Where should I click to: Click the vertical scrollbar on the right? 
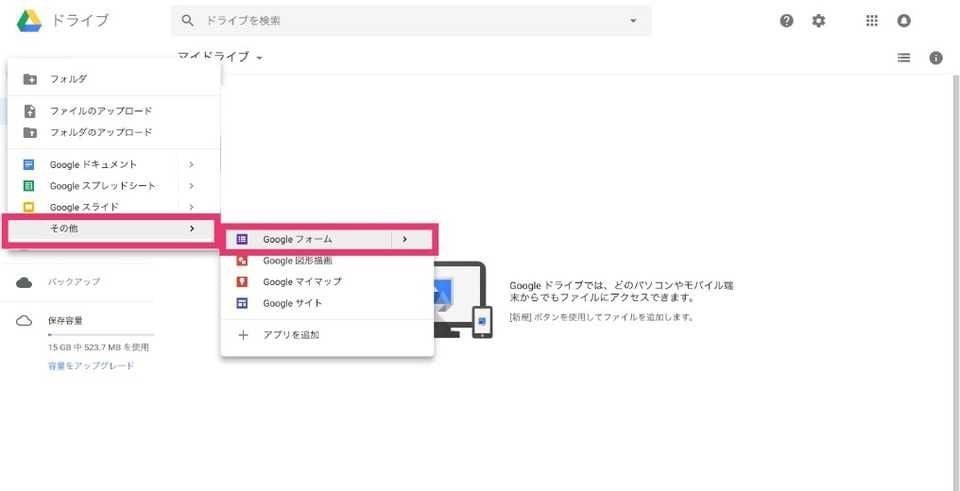(956, 282)
